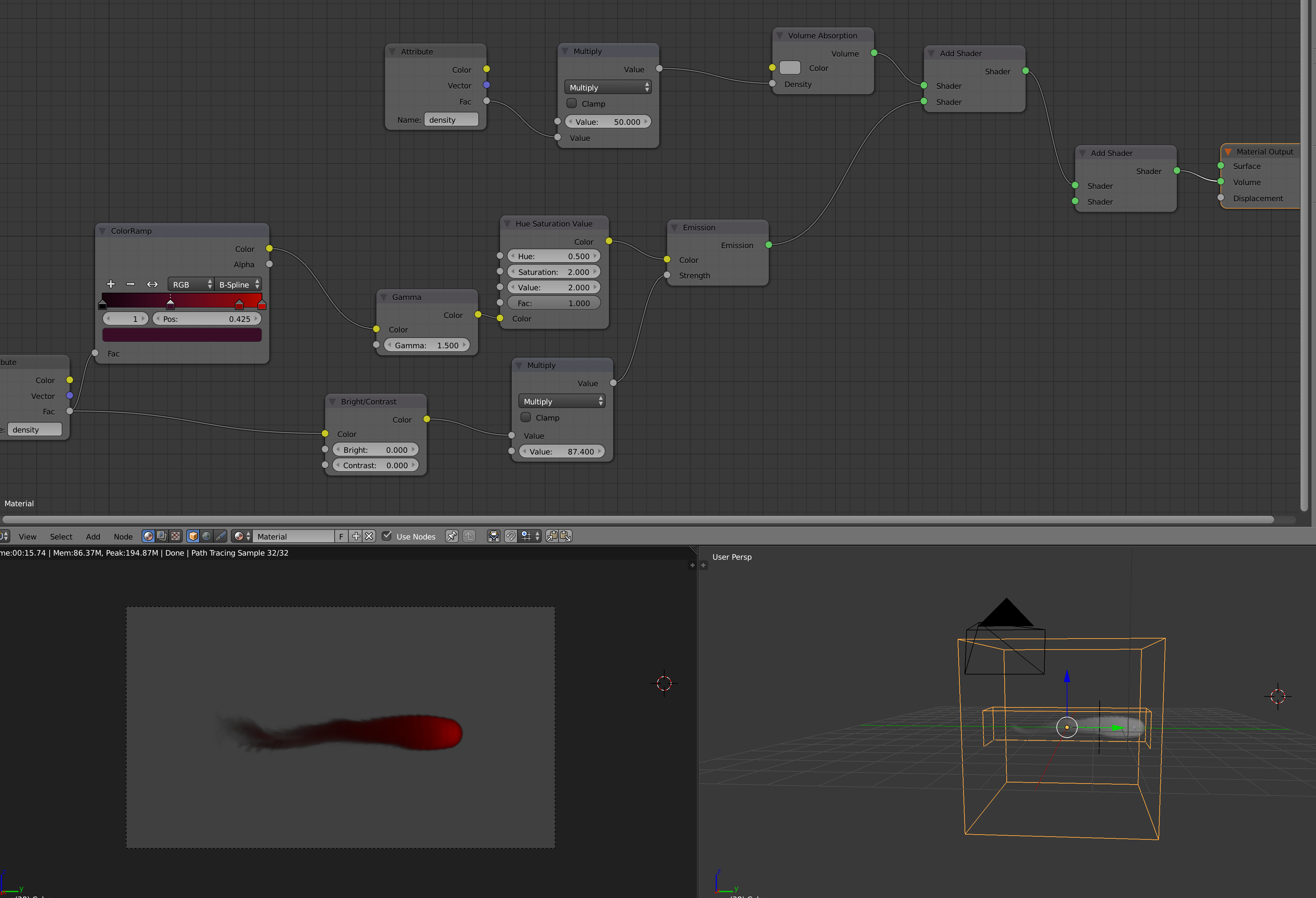This screenshot has width=1316, height=898.
Task: Open snap element grid selector
Action: [x=530, y=536]
